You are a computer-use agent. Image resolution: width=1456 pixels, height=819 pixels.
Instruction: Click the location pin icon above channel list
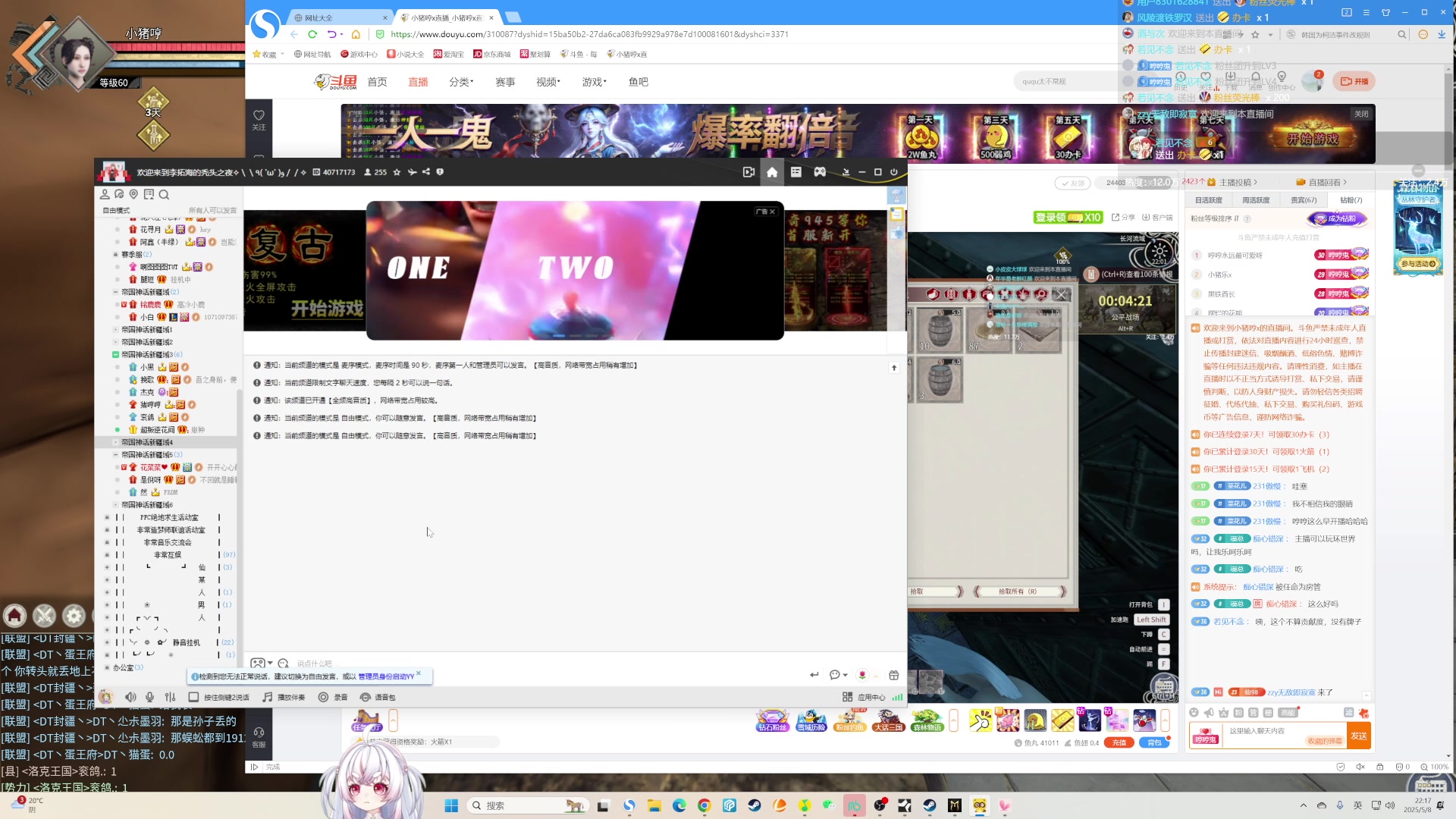pyautogui.click(x=133, y=194)
